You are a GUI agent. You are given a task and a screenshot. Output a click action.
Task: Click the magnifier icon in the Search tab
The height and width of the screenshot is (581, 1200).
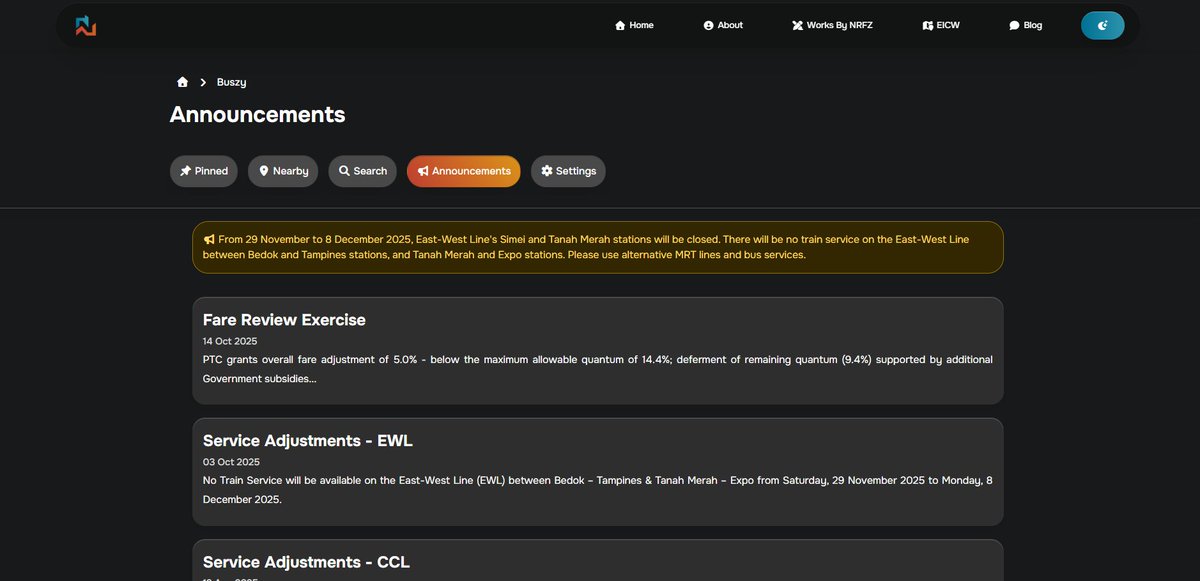[344, 171]
